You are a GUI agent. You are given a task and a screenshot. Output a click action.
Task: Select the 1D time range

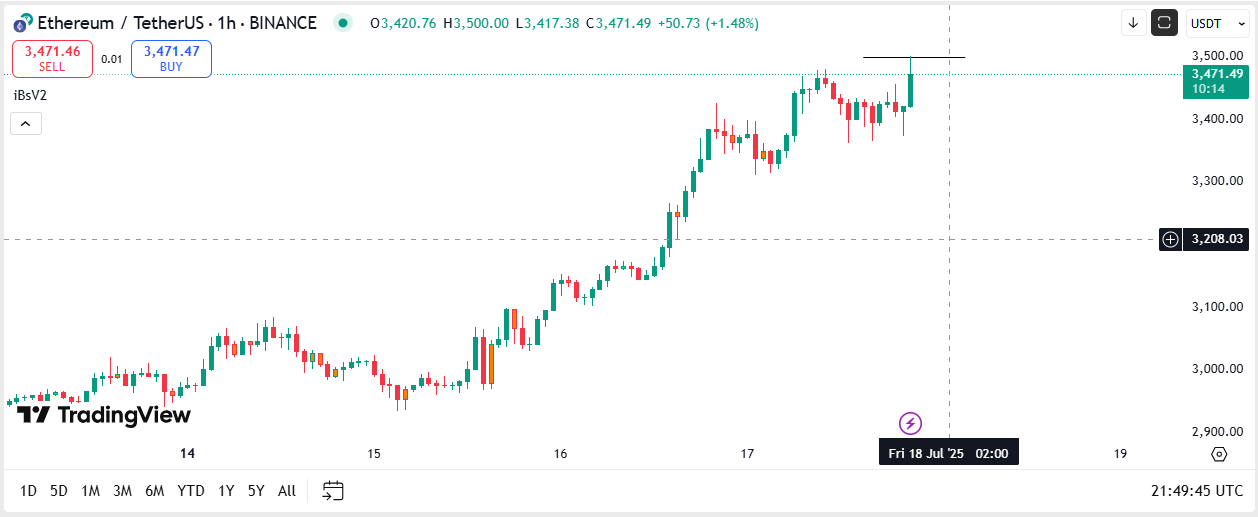[x=29, y=491]
